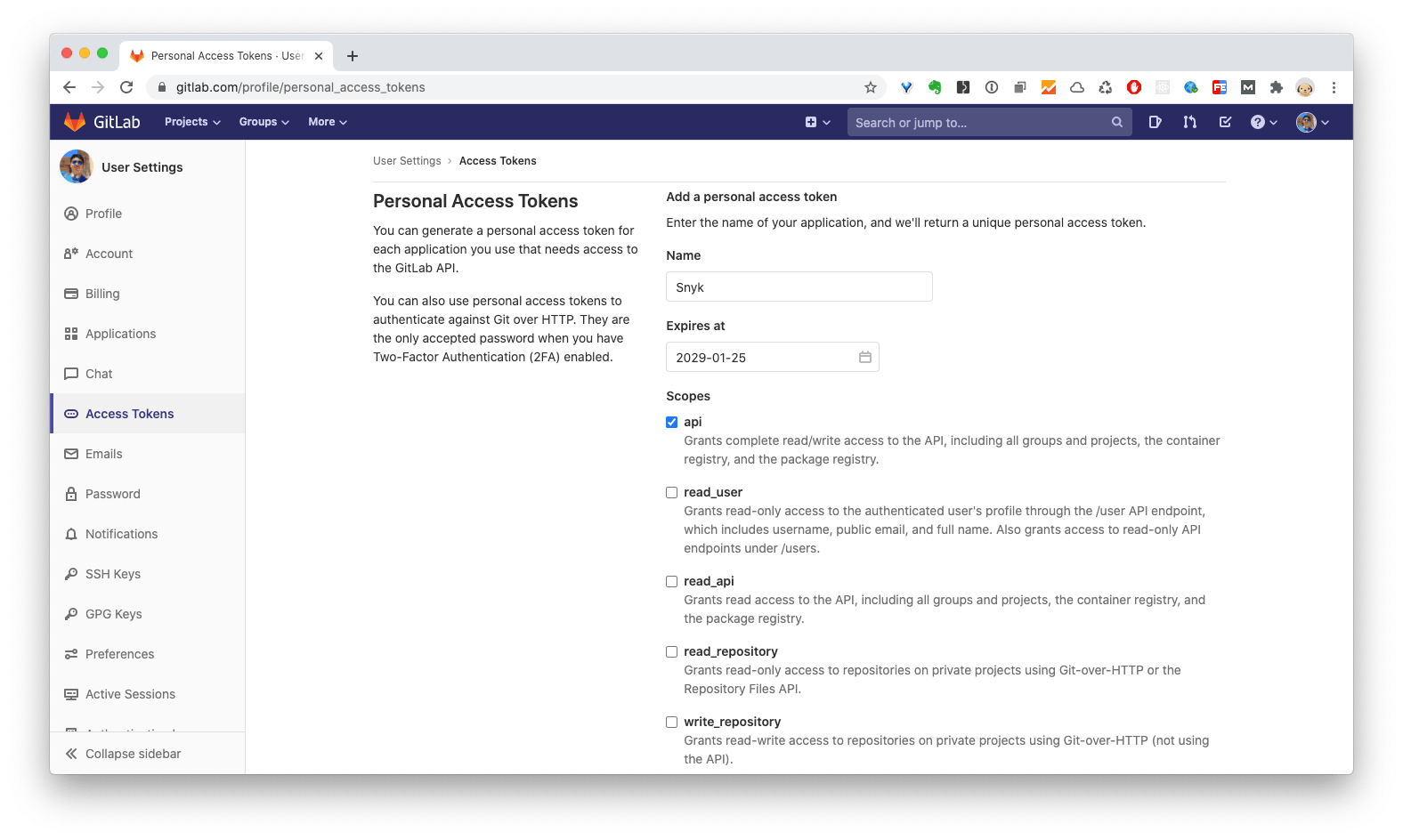Screen dimensions: 1403x840
Task: Open a new browser tab
Action: coord(353,56)
